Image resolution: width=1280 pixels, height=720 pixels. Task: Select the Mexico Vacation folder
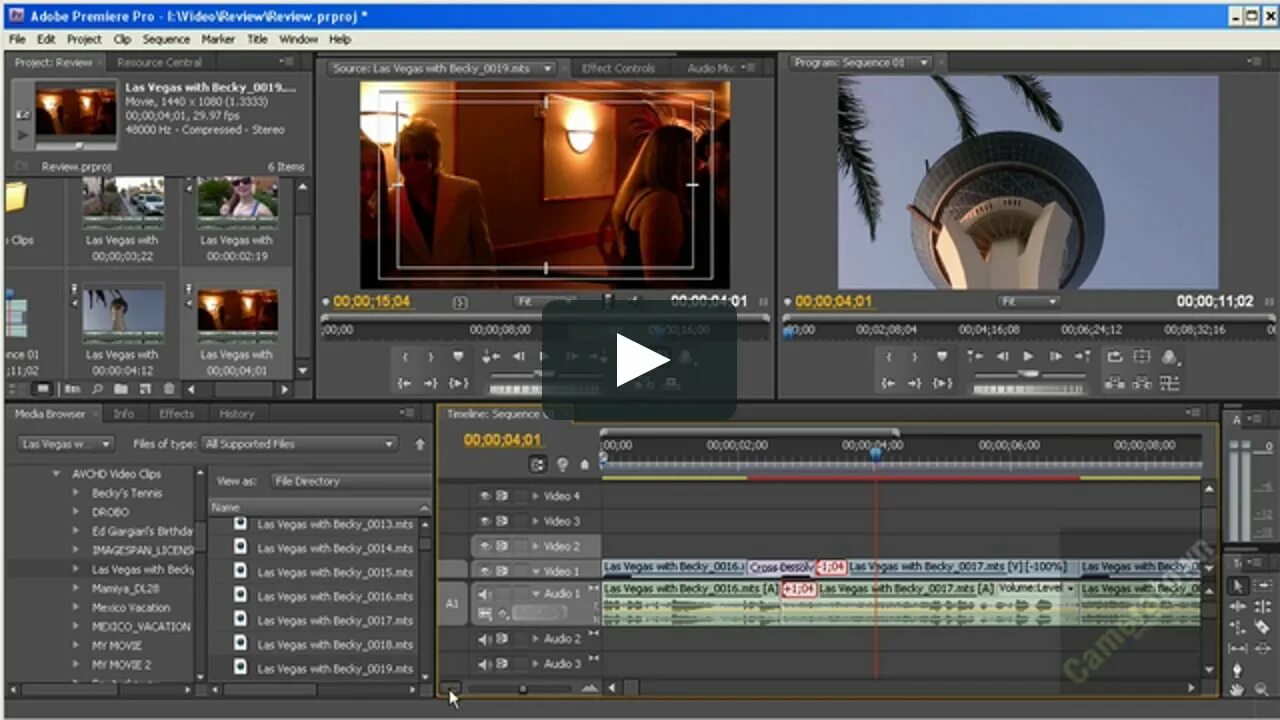coord(131,607)
